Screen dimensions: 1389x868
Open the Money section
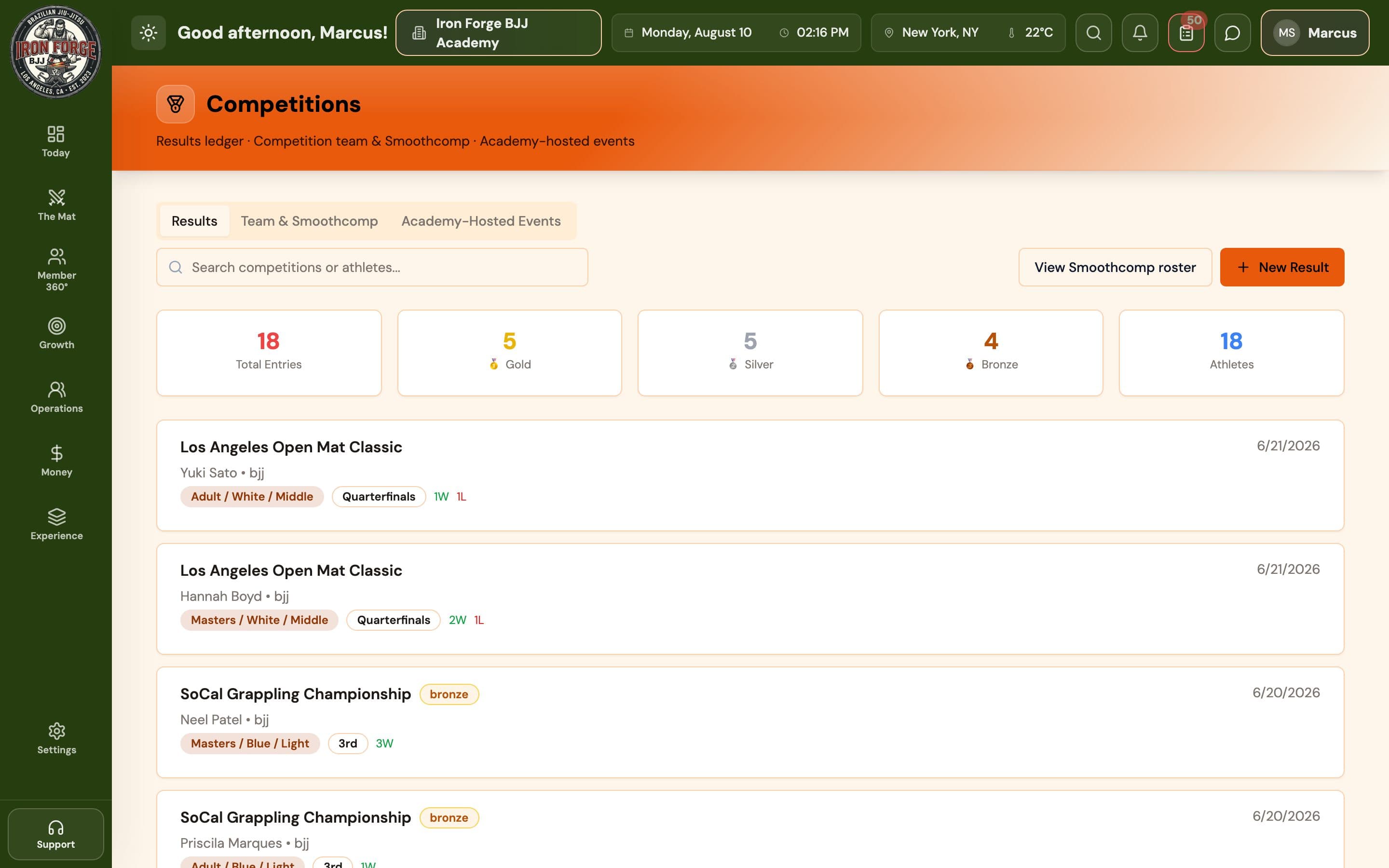click(x=55, y=461)
